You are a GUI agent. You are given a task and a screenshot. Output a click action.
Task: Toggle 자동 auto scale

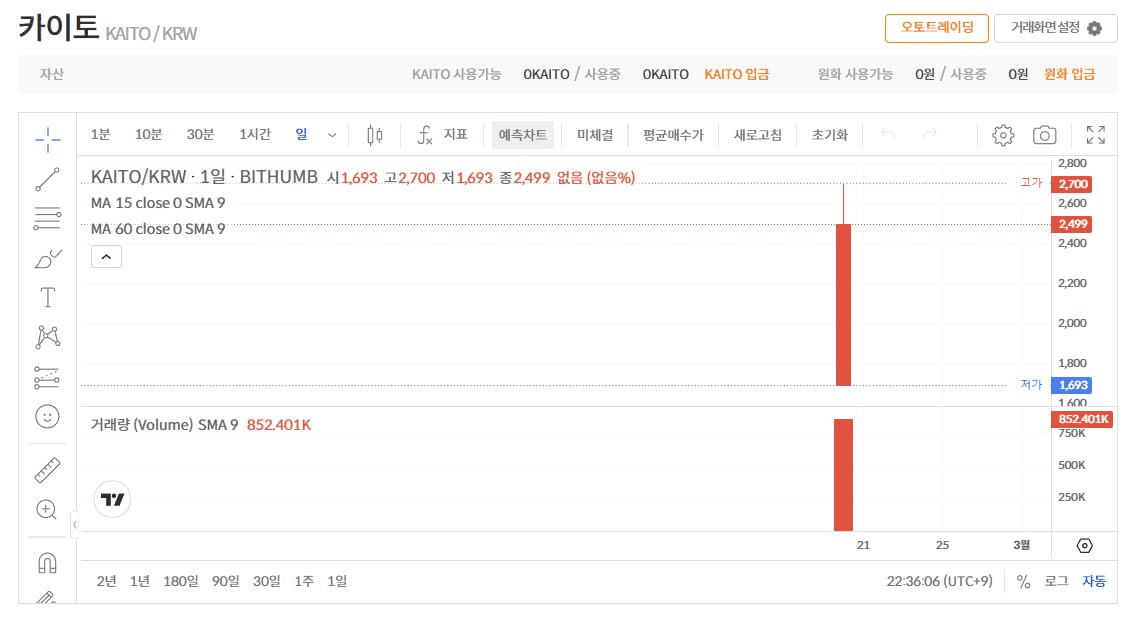(1094, 581)
